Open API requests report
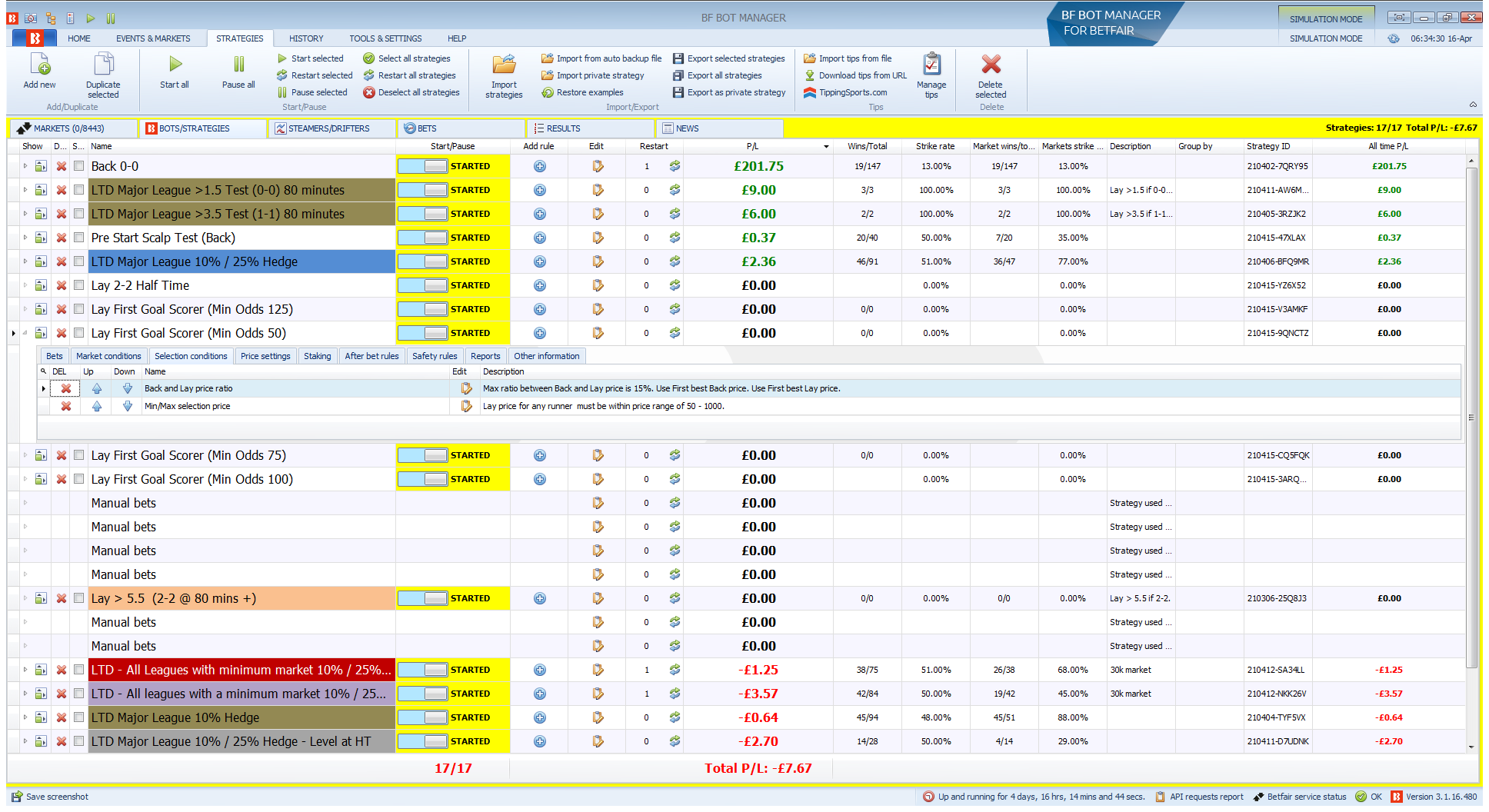Image resolution: width=1489 pixels, height=812 pixels. click(1199, 797)
